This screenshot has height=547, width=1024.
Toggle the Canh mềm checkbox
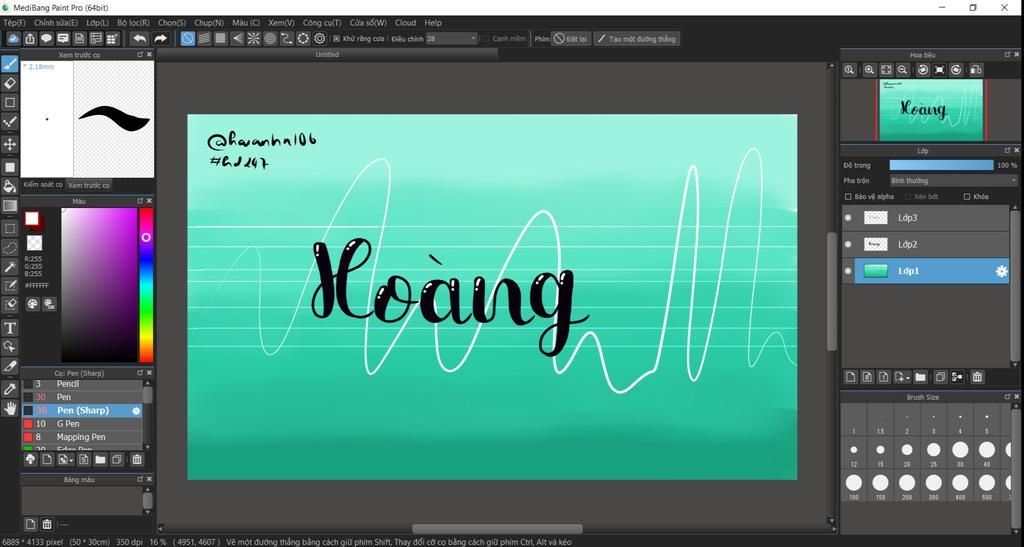tap(485, 39)
